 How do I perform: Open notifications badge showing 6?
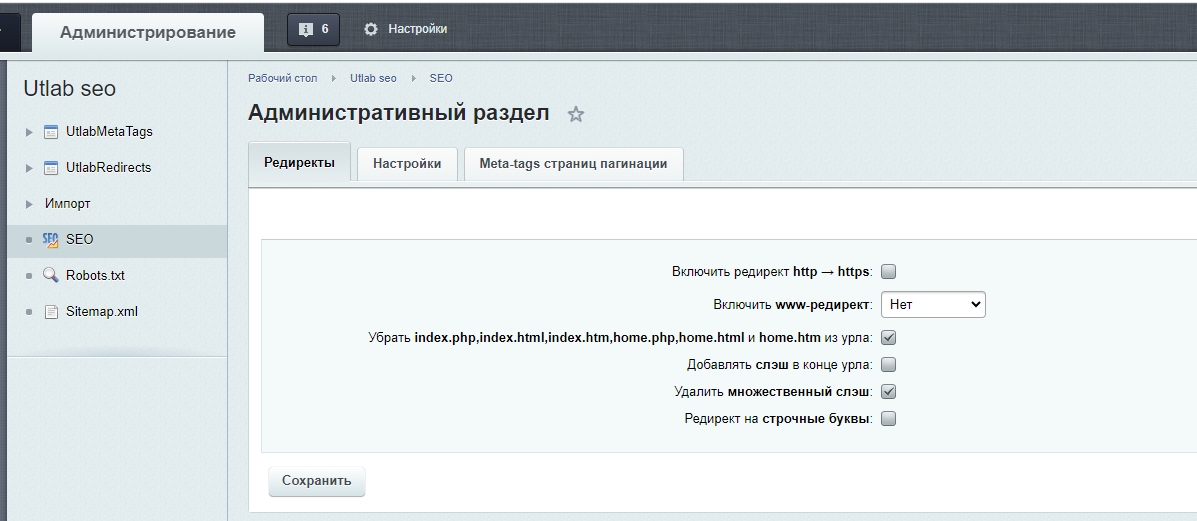(314, 29)
